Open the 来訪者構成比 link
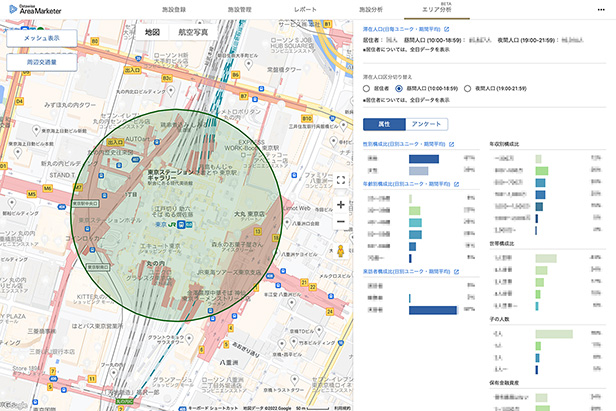Image resolution: width=616 pixels, height=411 pixels. click(x=407, y=272)
